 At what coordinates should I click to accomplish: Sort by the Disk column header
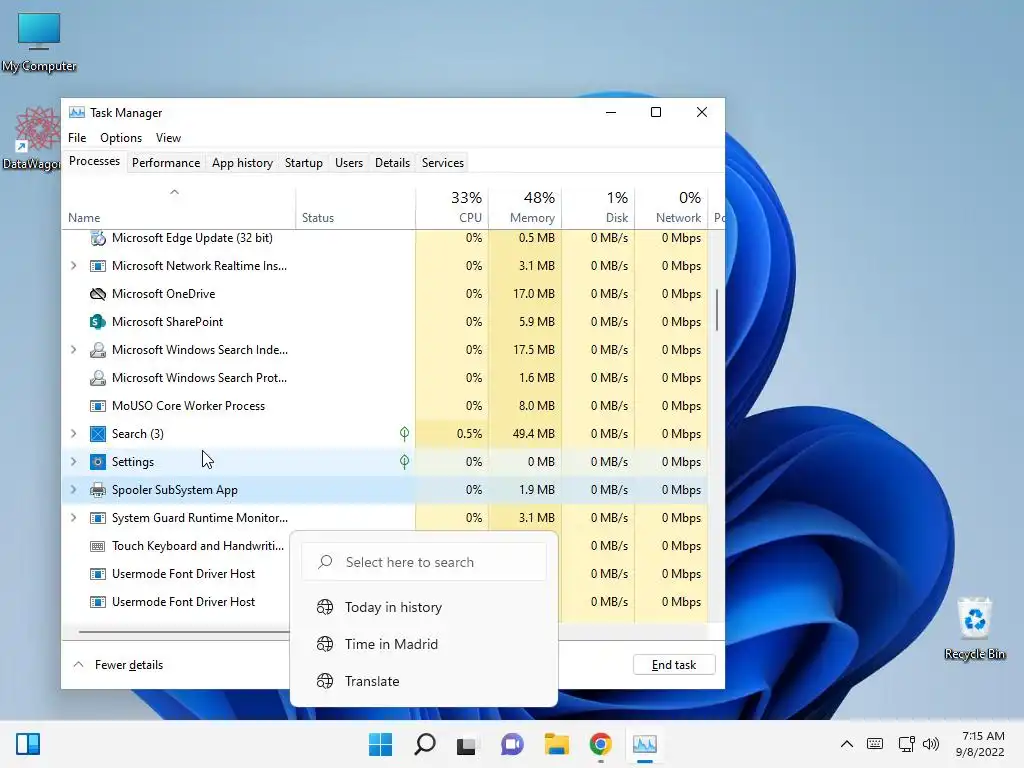click(x=598, y=207)
